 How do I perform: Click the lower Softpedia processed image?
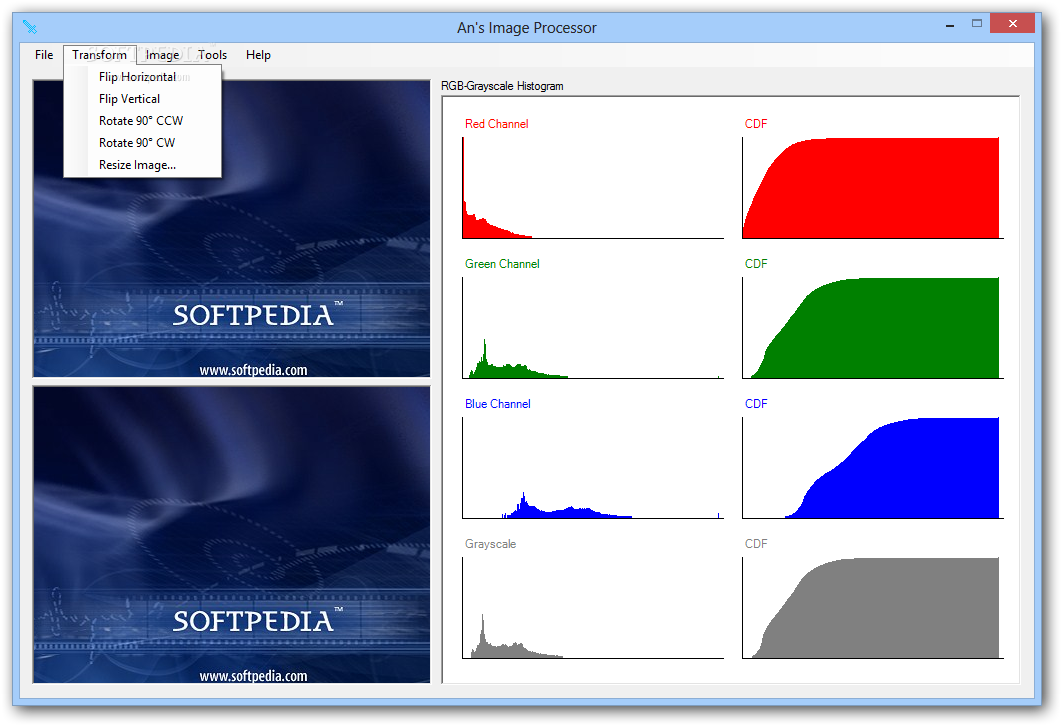(232, 535)
